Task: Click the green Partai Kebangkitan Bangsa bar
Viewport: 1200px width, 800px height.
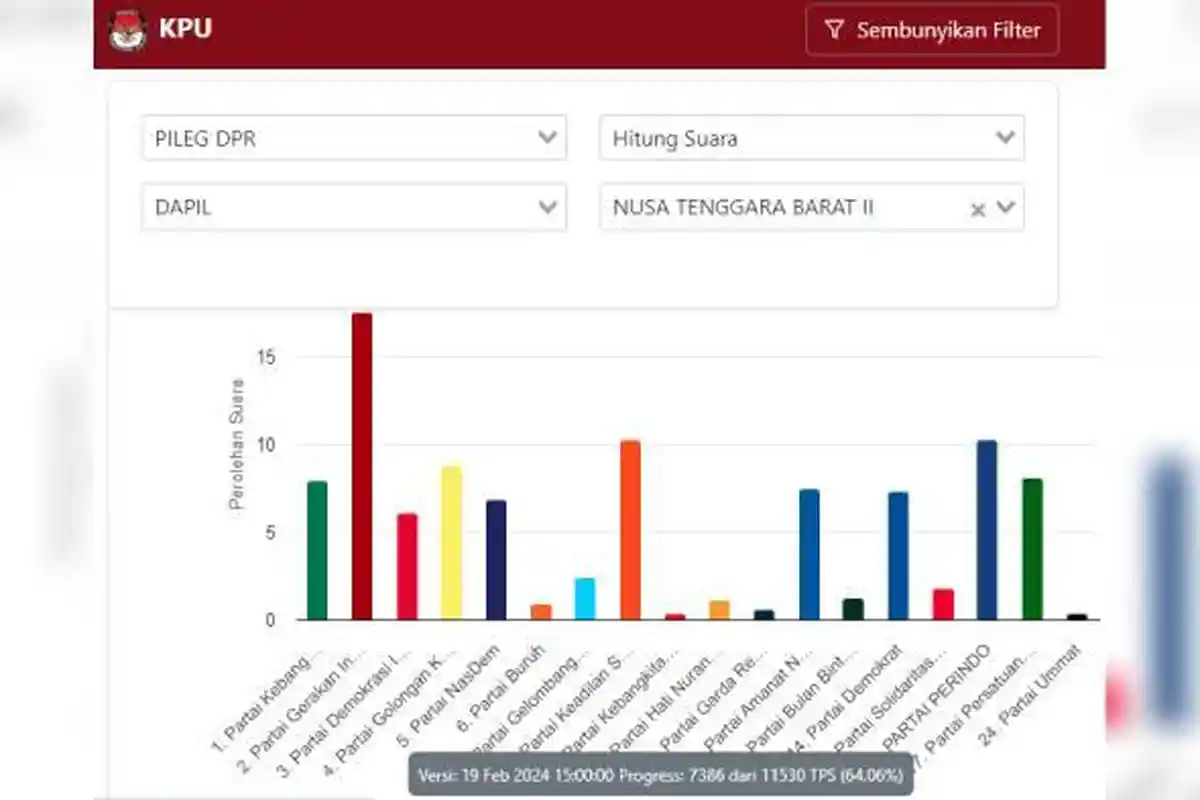Action: pyautogui.click(x=317, y=550)
